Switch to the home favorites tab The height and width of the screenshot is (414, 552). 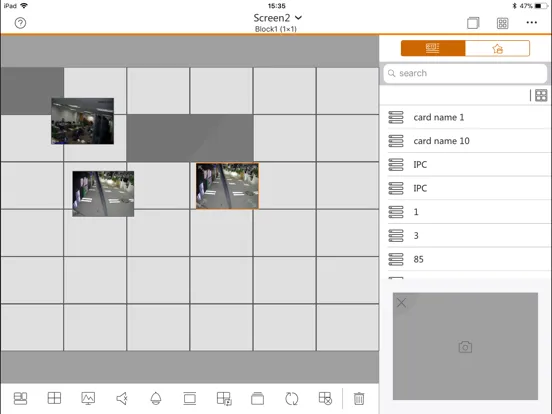[x=497, y=48]
